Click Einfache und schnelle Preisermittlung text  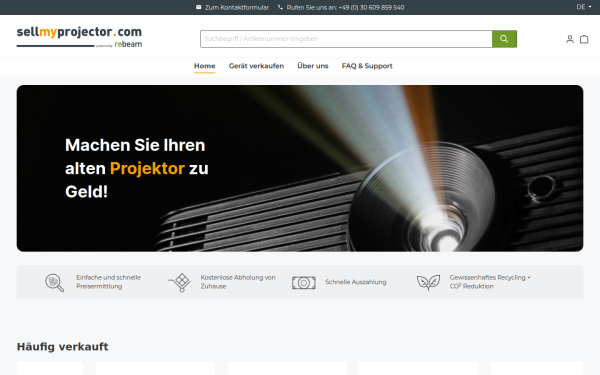[x=108, y=282]
